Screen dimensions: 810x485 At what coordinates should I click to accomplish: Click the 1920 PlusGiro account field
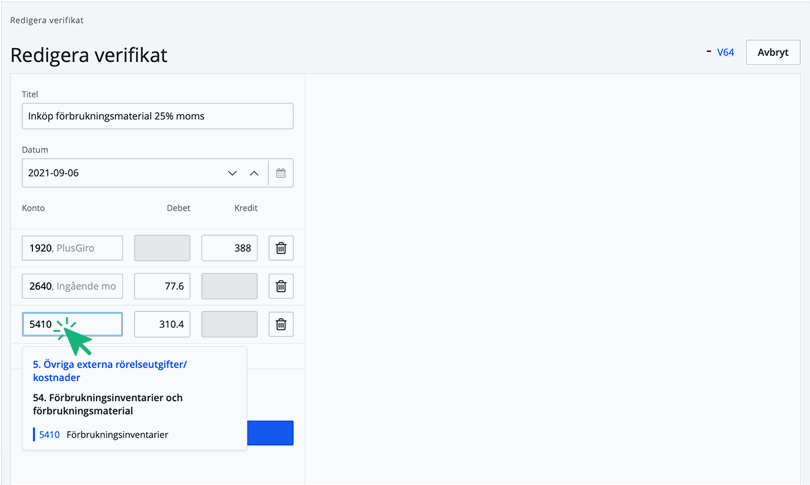(x=72, y=248)
